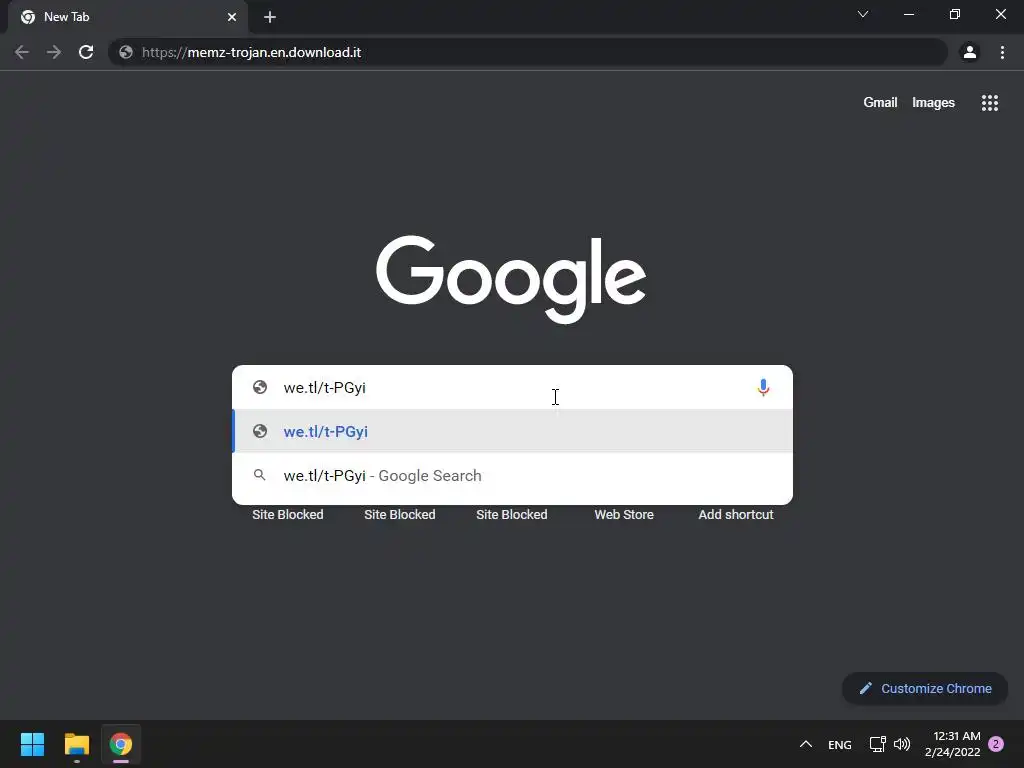Image resolution: width=1024 pixels, height=768 pixels.
Task: Open notifications badge showing 2
Action: point(996,744)
